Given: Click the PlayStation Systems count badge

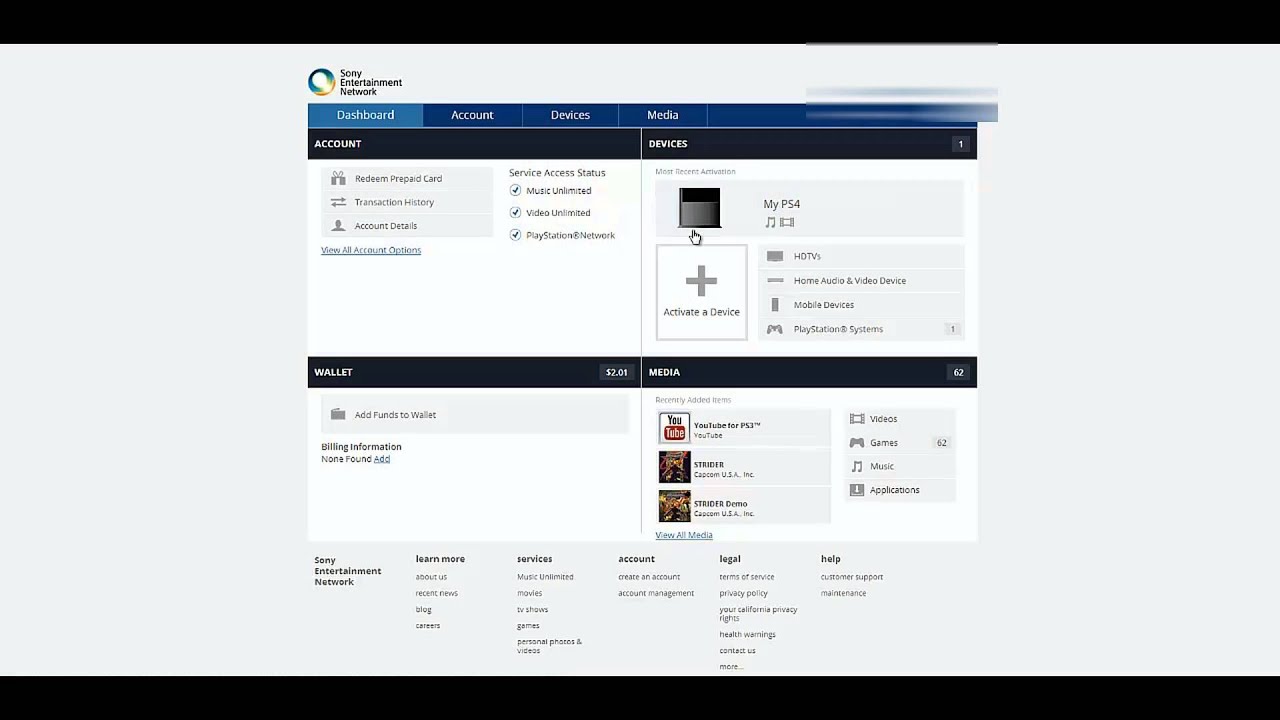Looking at the screenshot, I should pos(952,329).
